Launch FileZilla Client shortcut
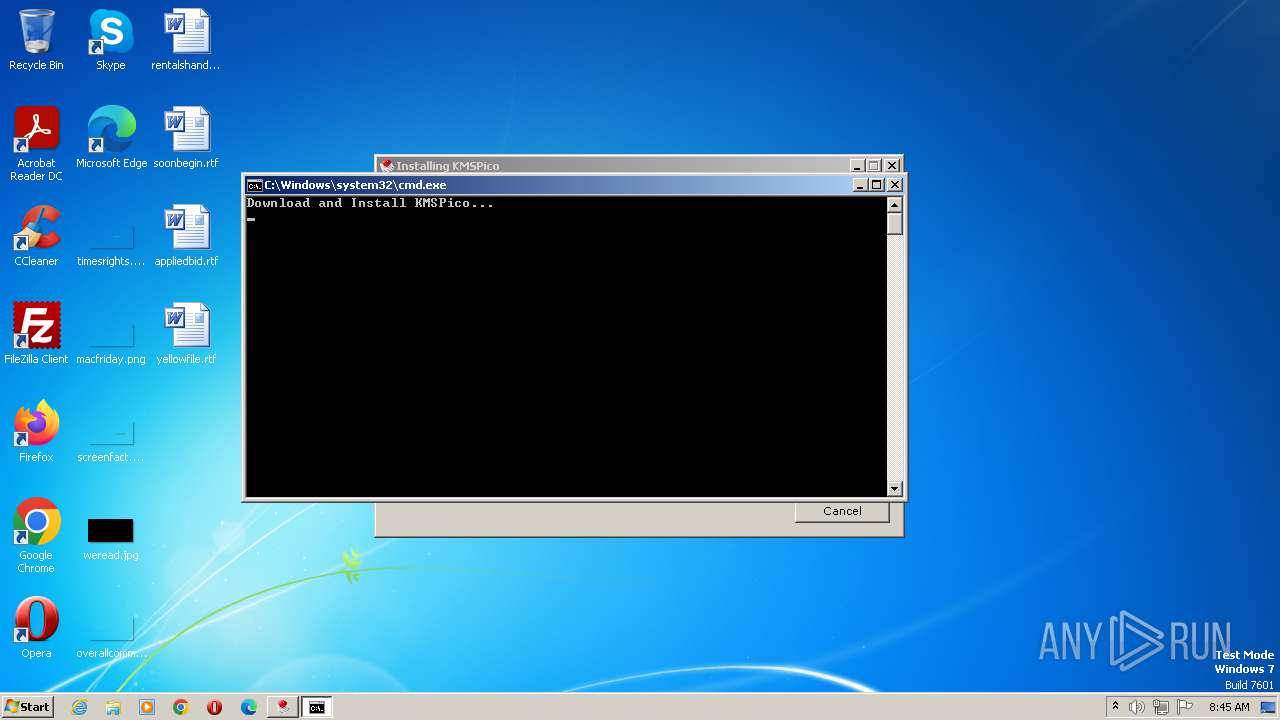The height and width of the screenshot is (720, 1280). (36, 334)
